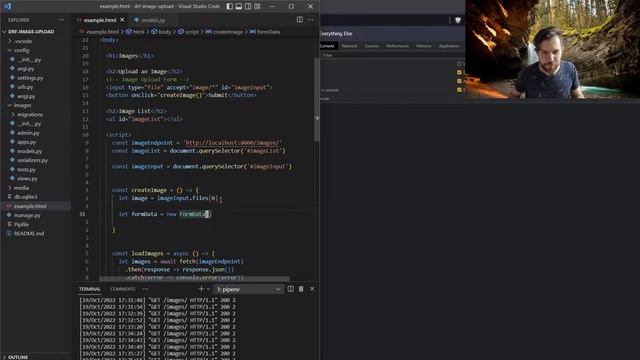The width and height of the screenshot is (640, 360).
Task: Expand the media folder
Action: point(10,188)
